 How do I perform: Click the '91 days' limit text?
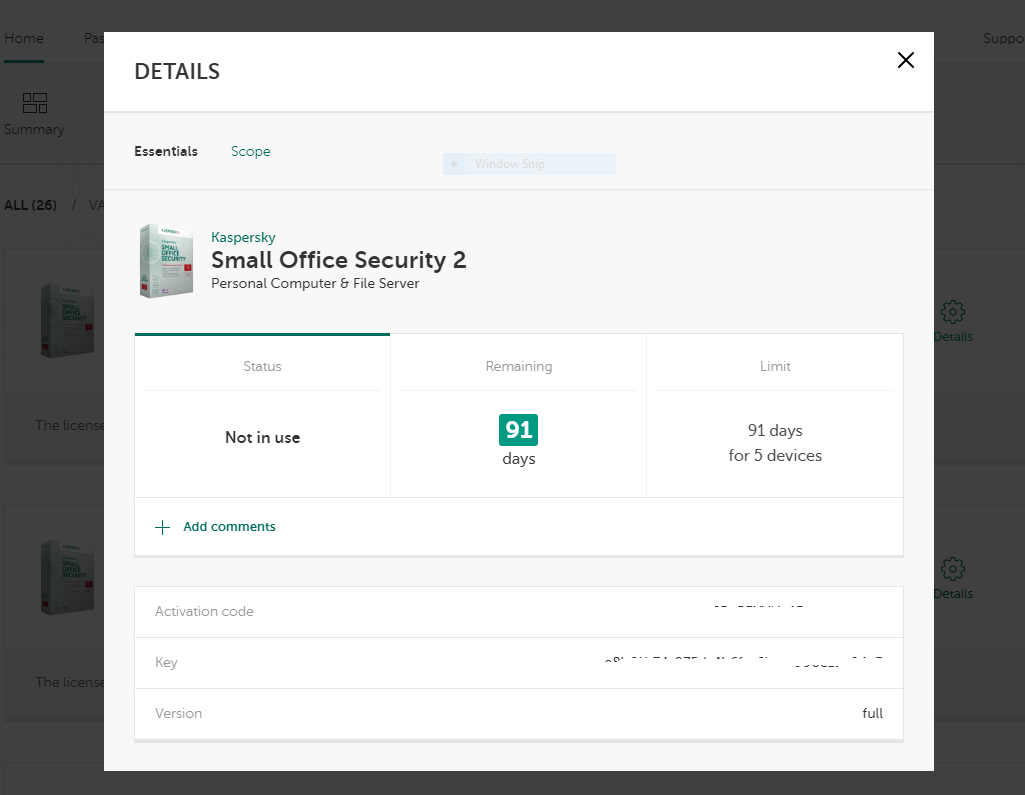pos(775,430)
